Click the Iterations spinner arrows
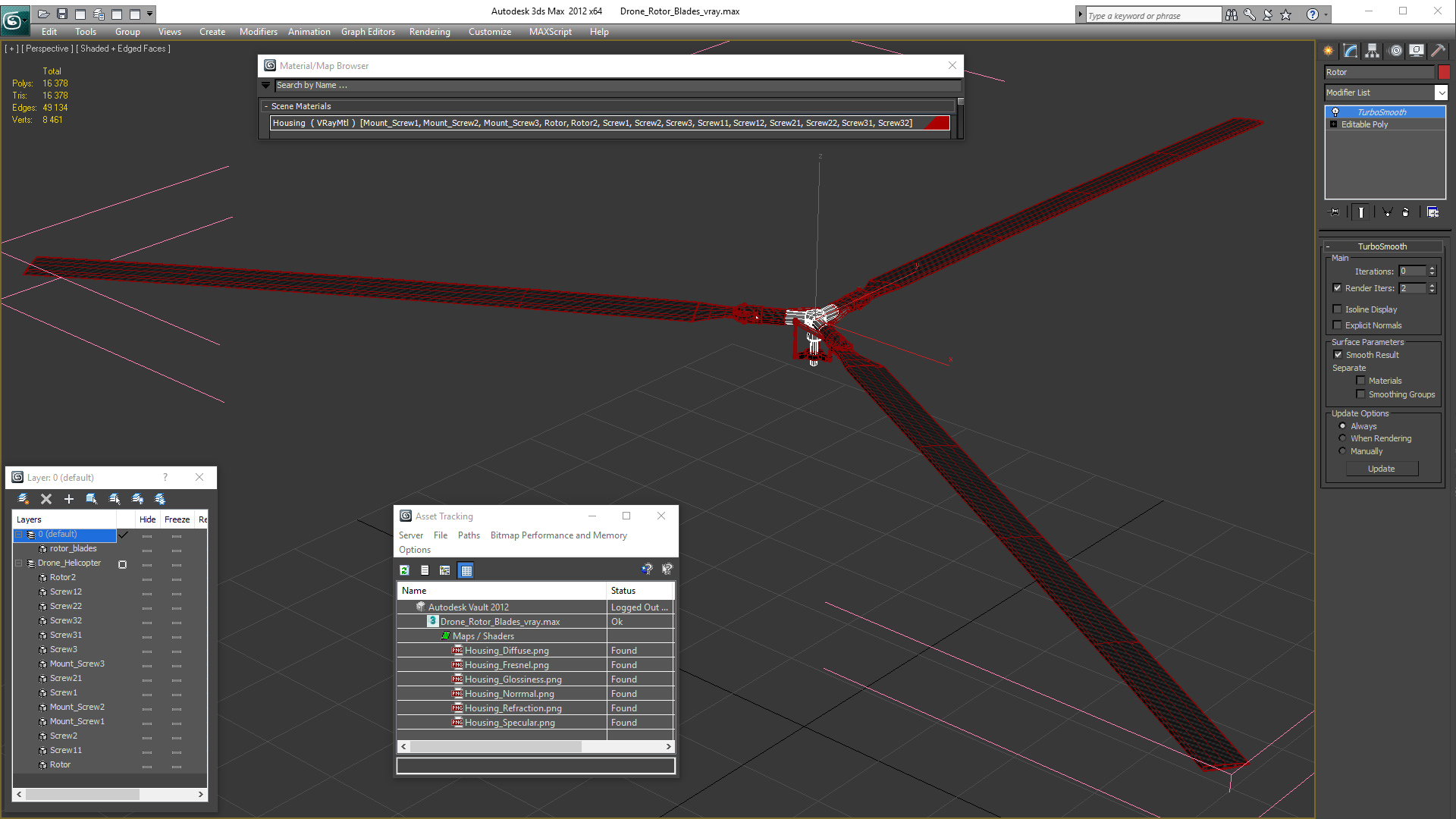Screen dimensions: 1456x819 click(1432, 271)
